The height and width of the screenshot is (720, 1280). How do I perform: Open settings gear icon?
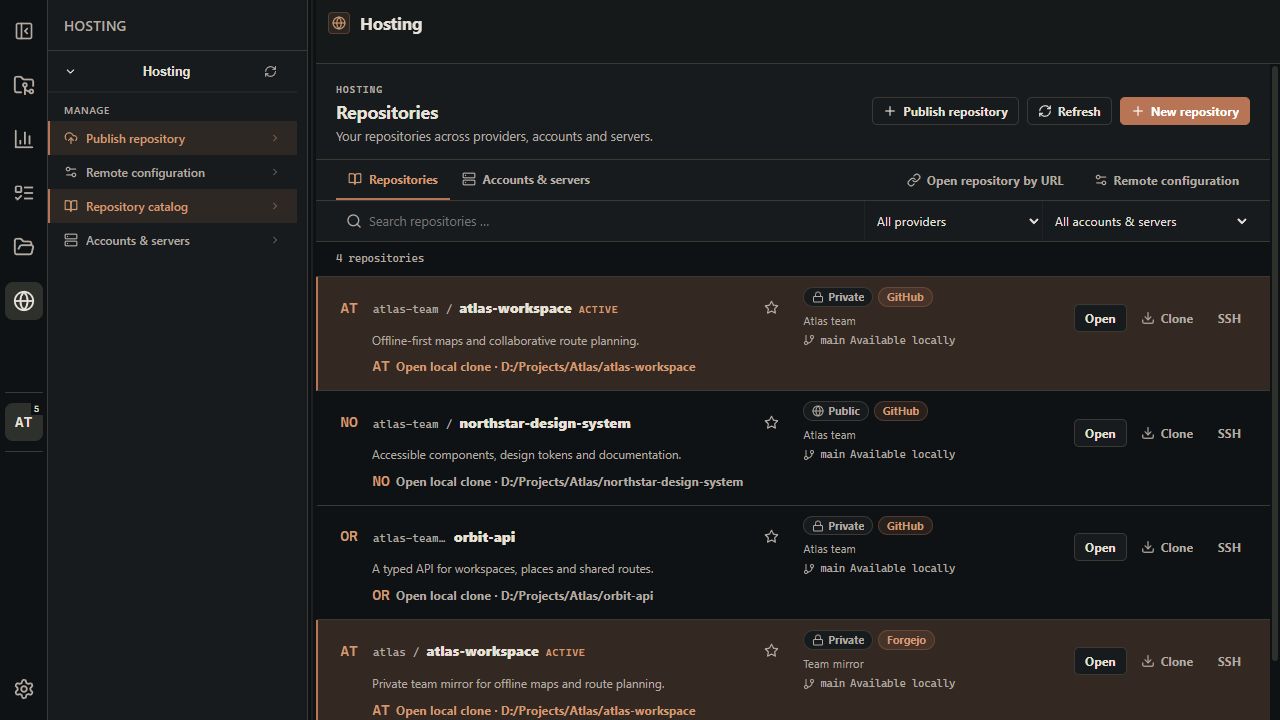coord(24,689)
